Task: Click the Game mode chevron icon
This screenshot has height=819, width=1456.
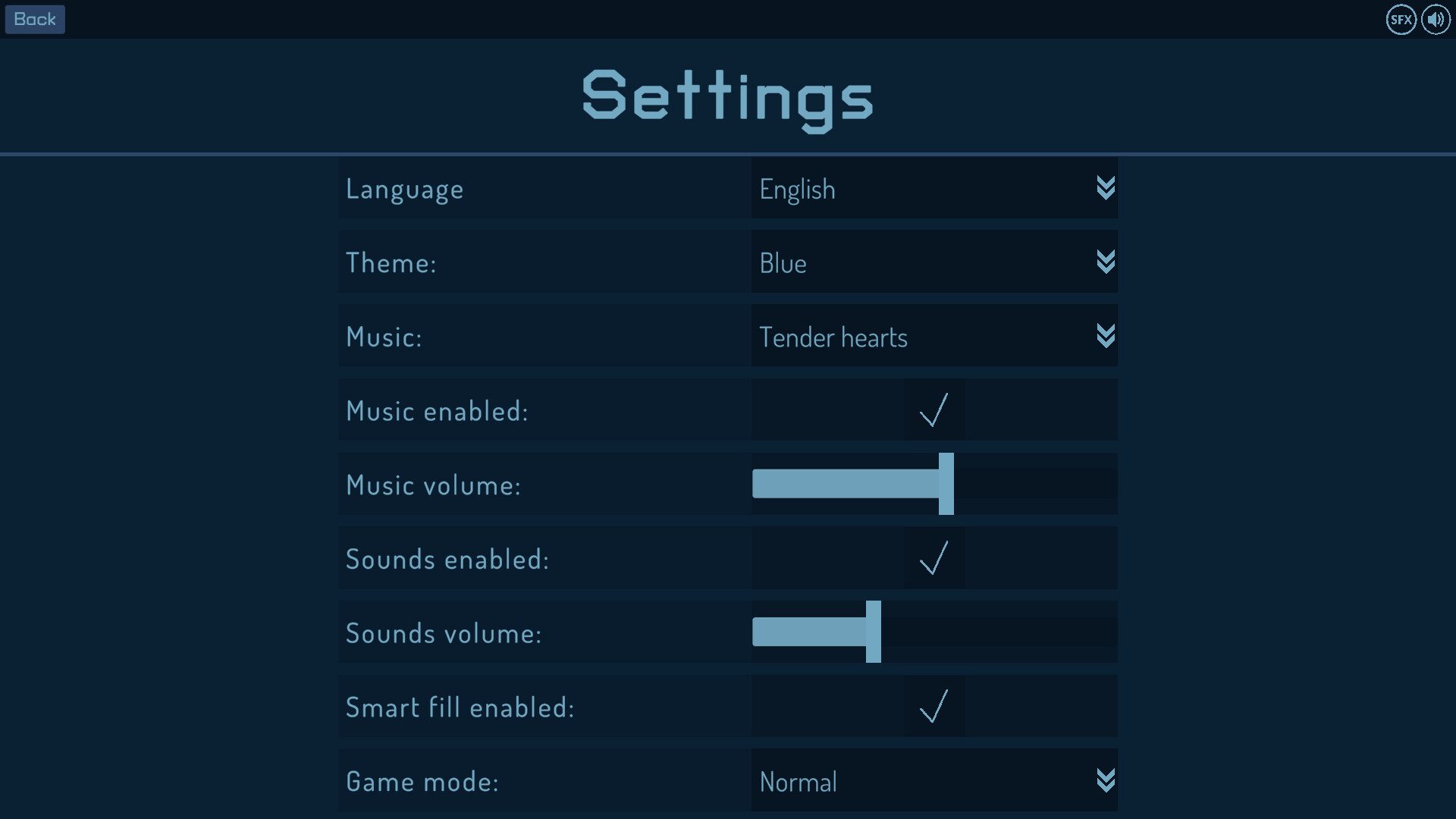Action: 1106,781
